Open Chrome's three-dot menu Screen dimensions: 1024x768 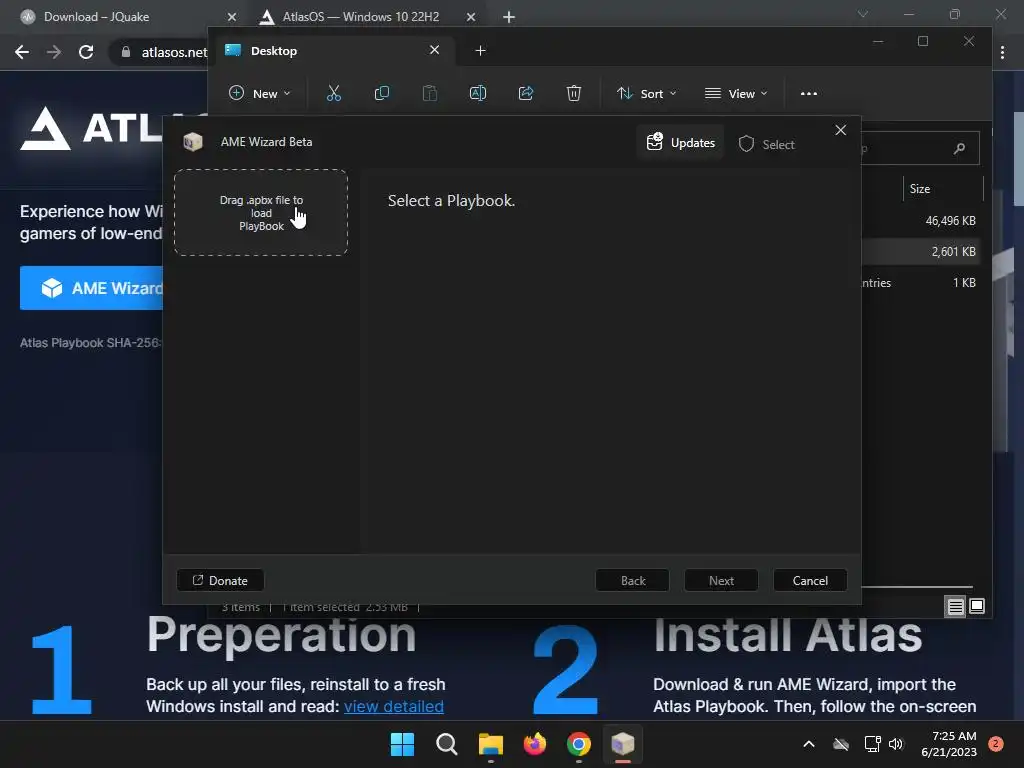1002,52
